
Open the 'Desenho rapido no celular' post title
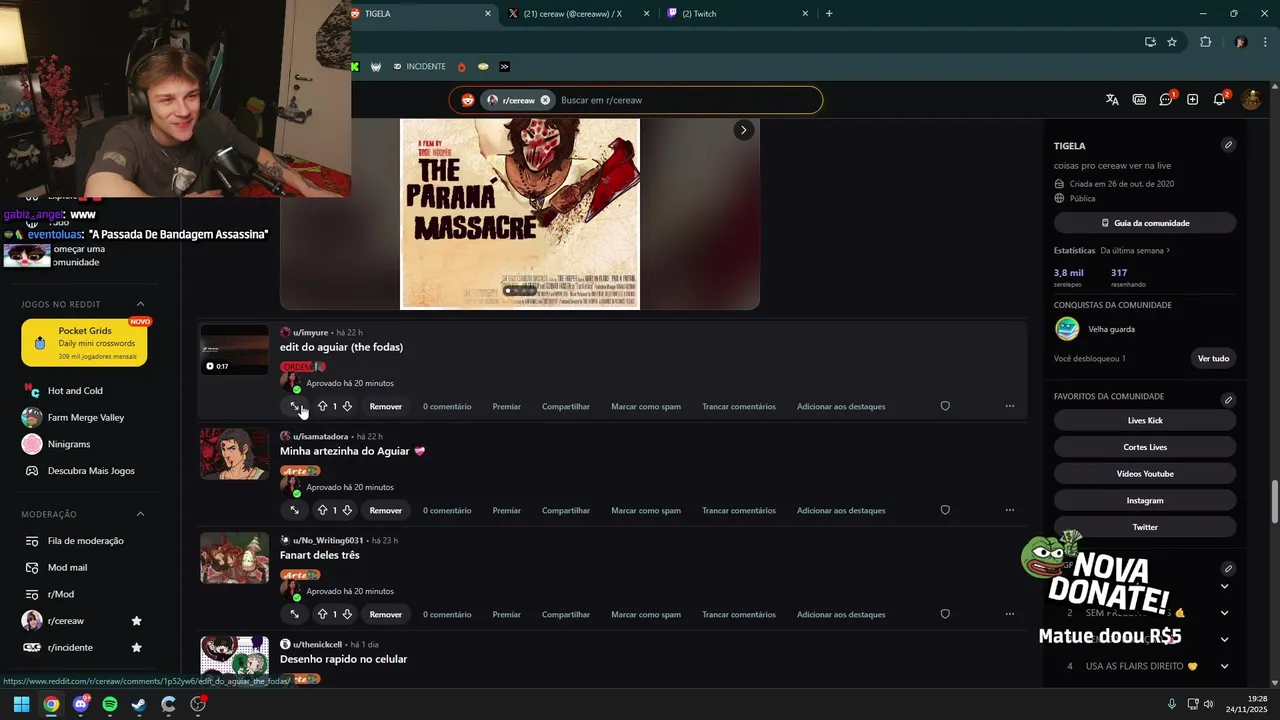(343, 659)
